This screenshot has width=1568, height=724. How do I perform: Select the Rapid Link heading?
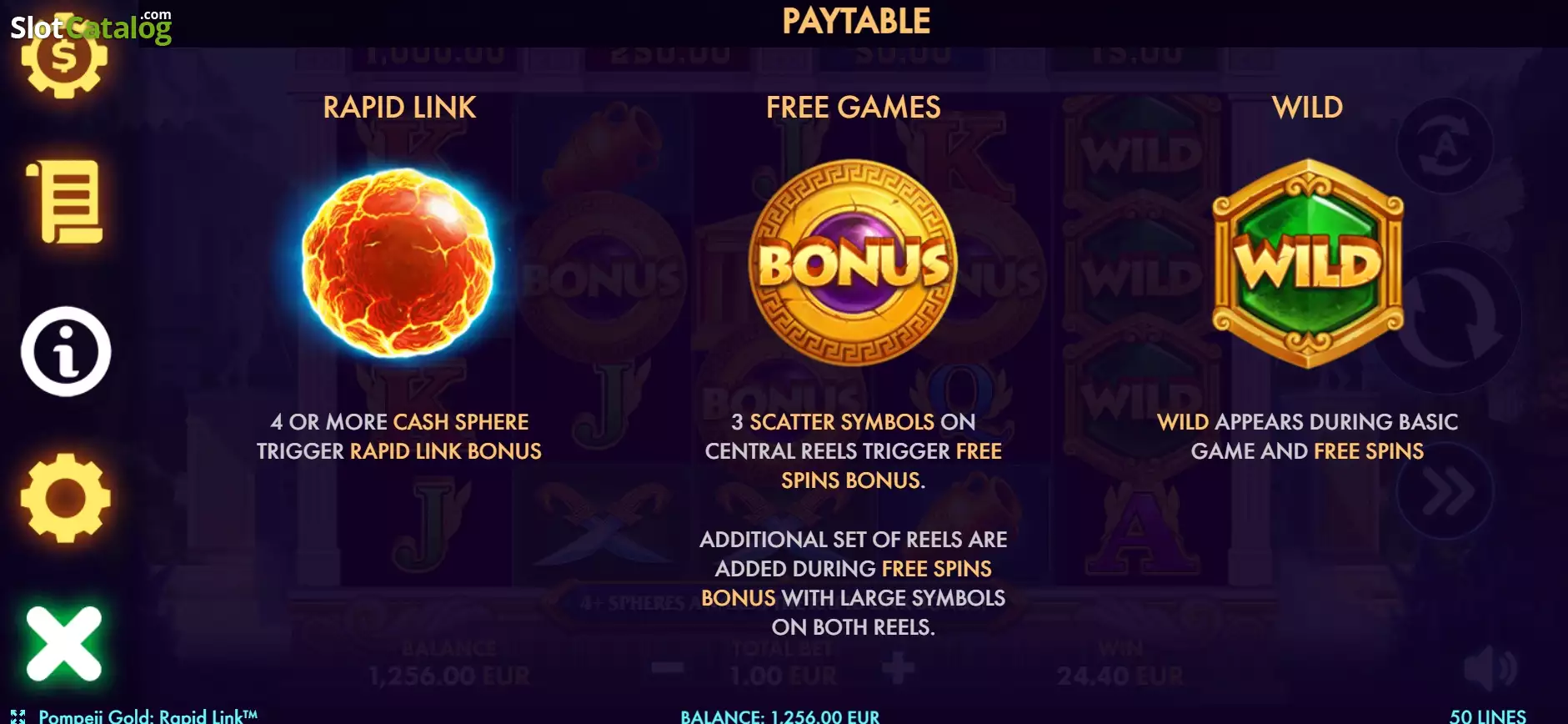point(399,107)
